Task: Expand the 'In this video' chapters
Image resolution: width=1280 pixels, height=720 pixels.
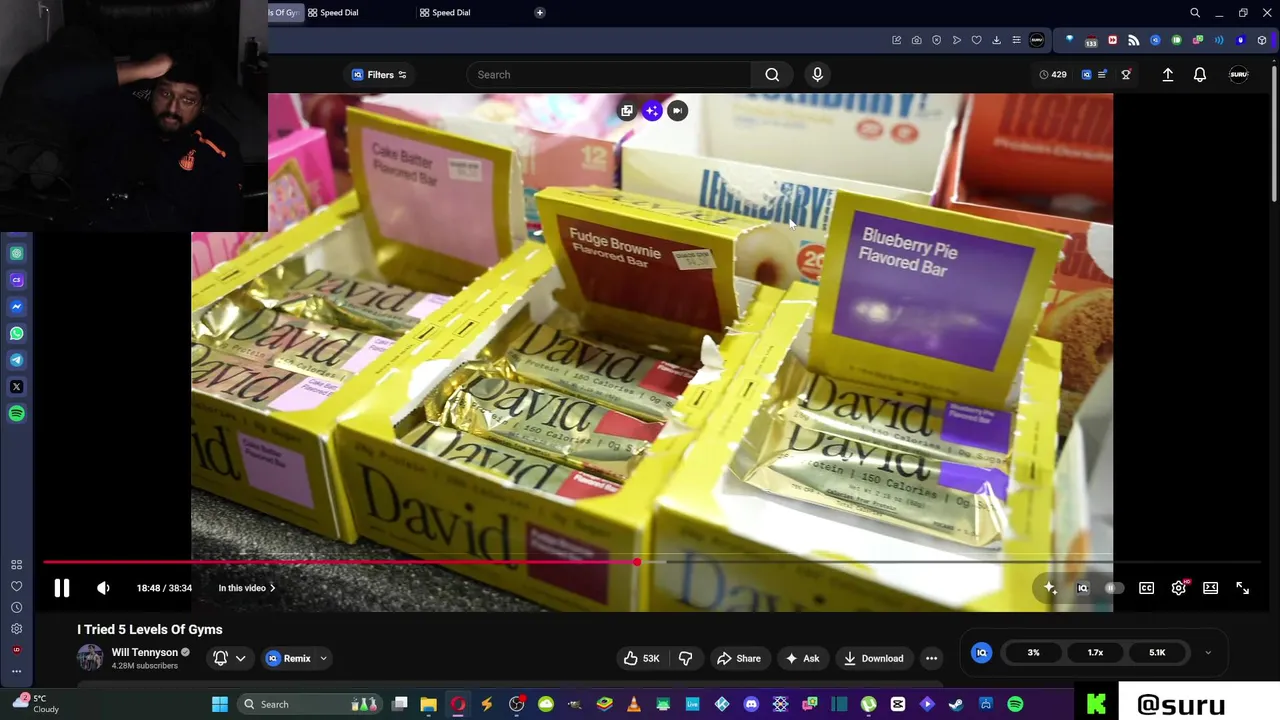Action: click(247, 588)
